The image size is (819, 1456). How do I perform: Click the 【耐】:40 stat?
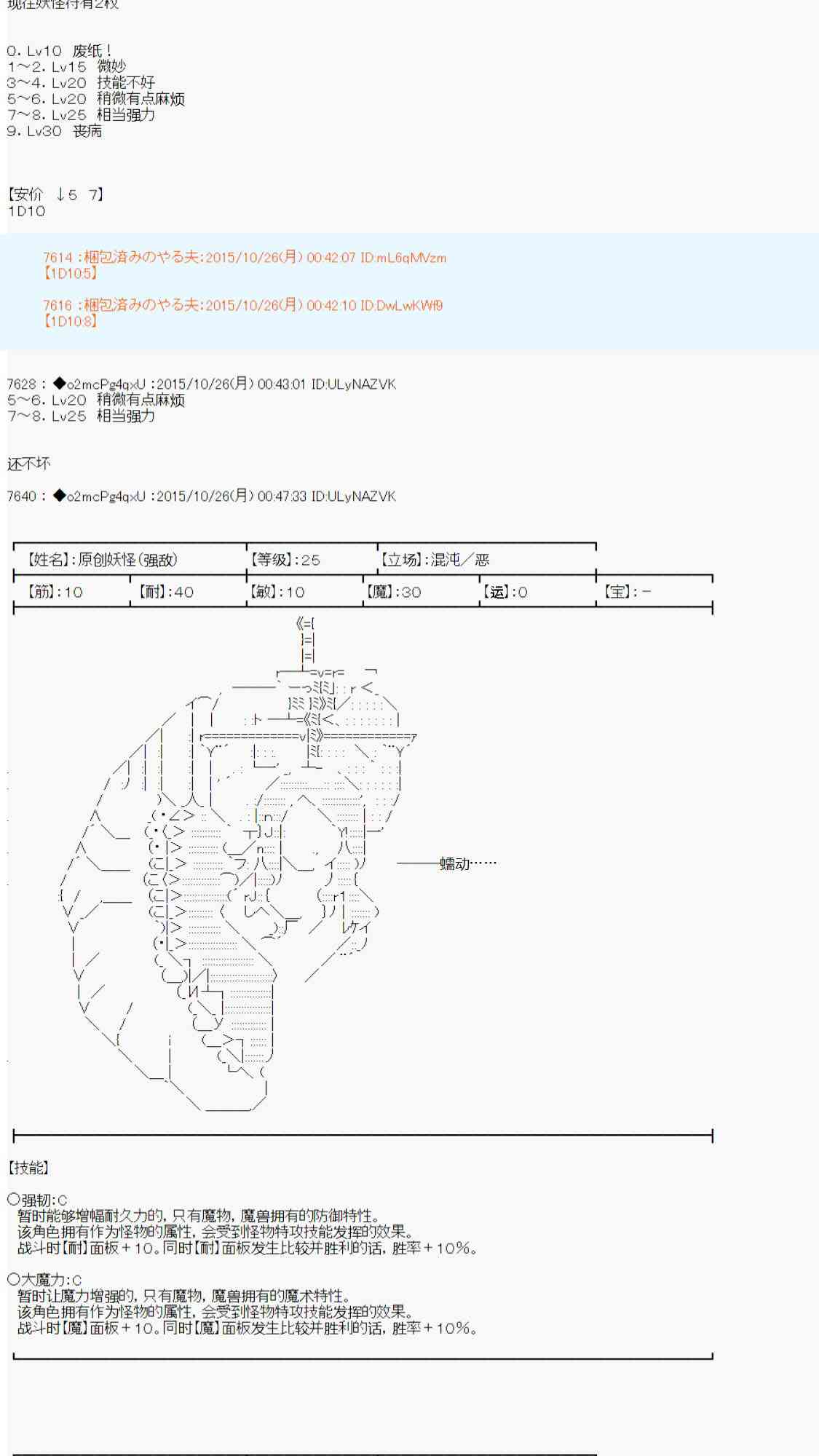pyautogui.click(x=164, y=592)
